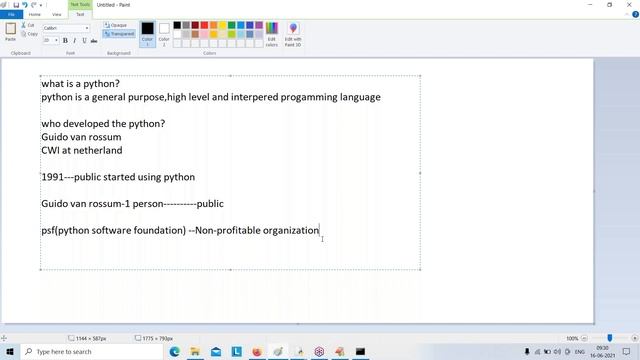Click the Copy button

(29, 34)
